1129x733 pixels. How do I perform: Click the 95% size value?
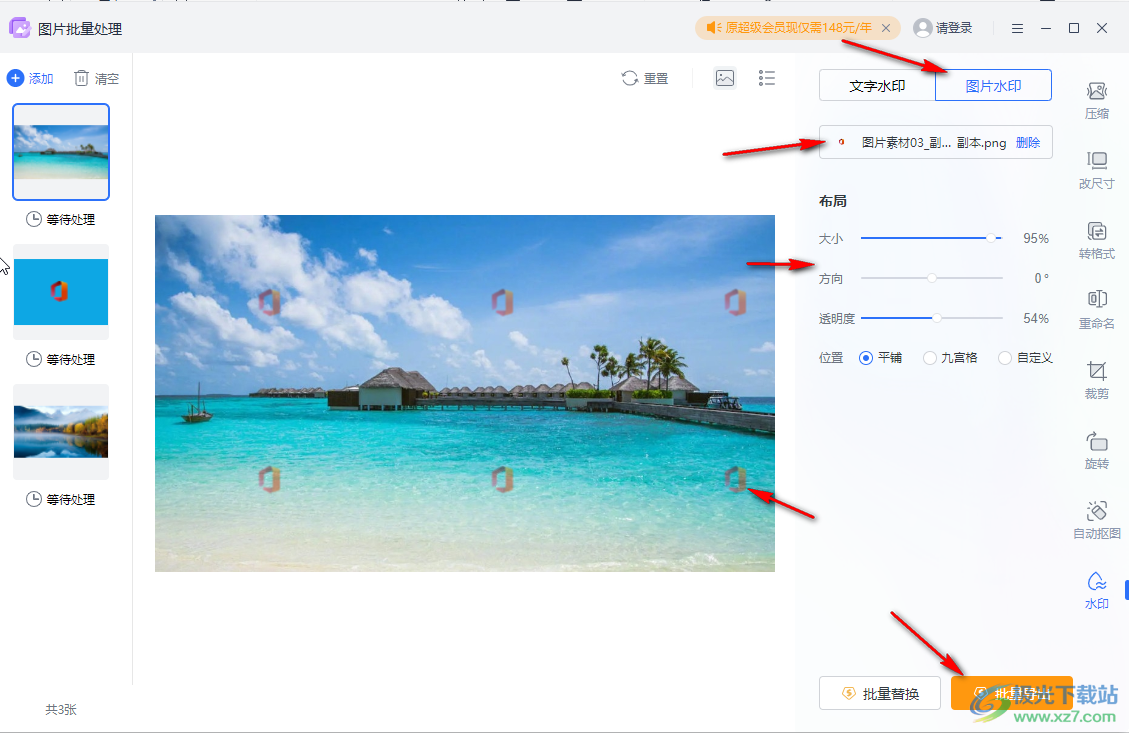[x=1036, y=238]
